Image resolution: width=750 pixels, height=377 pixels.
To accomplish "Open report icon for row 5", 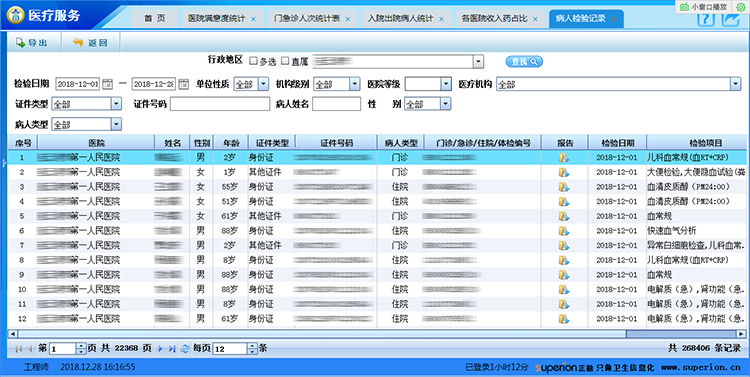I will pos(564,216).
